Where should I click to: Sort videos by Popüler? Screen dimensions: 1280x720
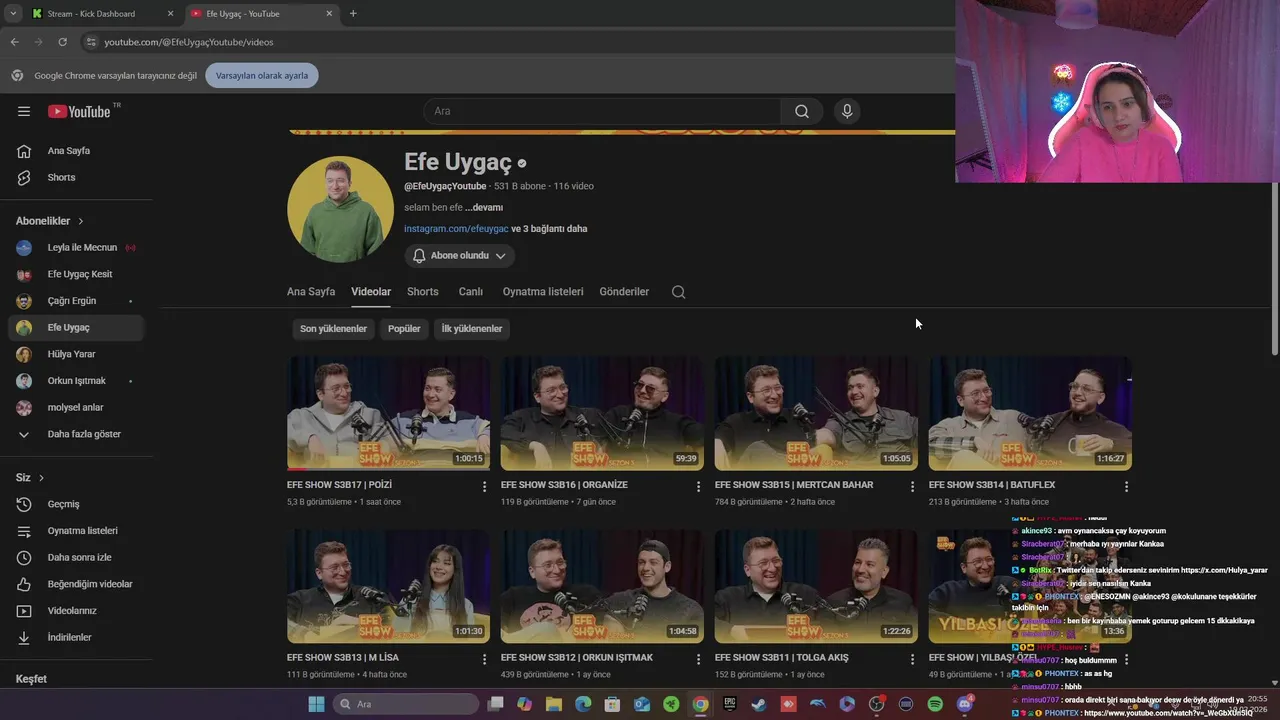pos(404,328)
